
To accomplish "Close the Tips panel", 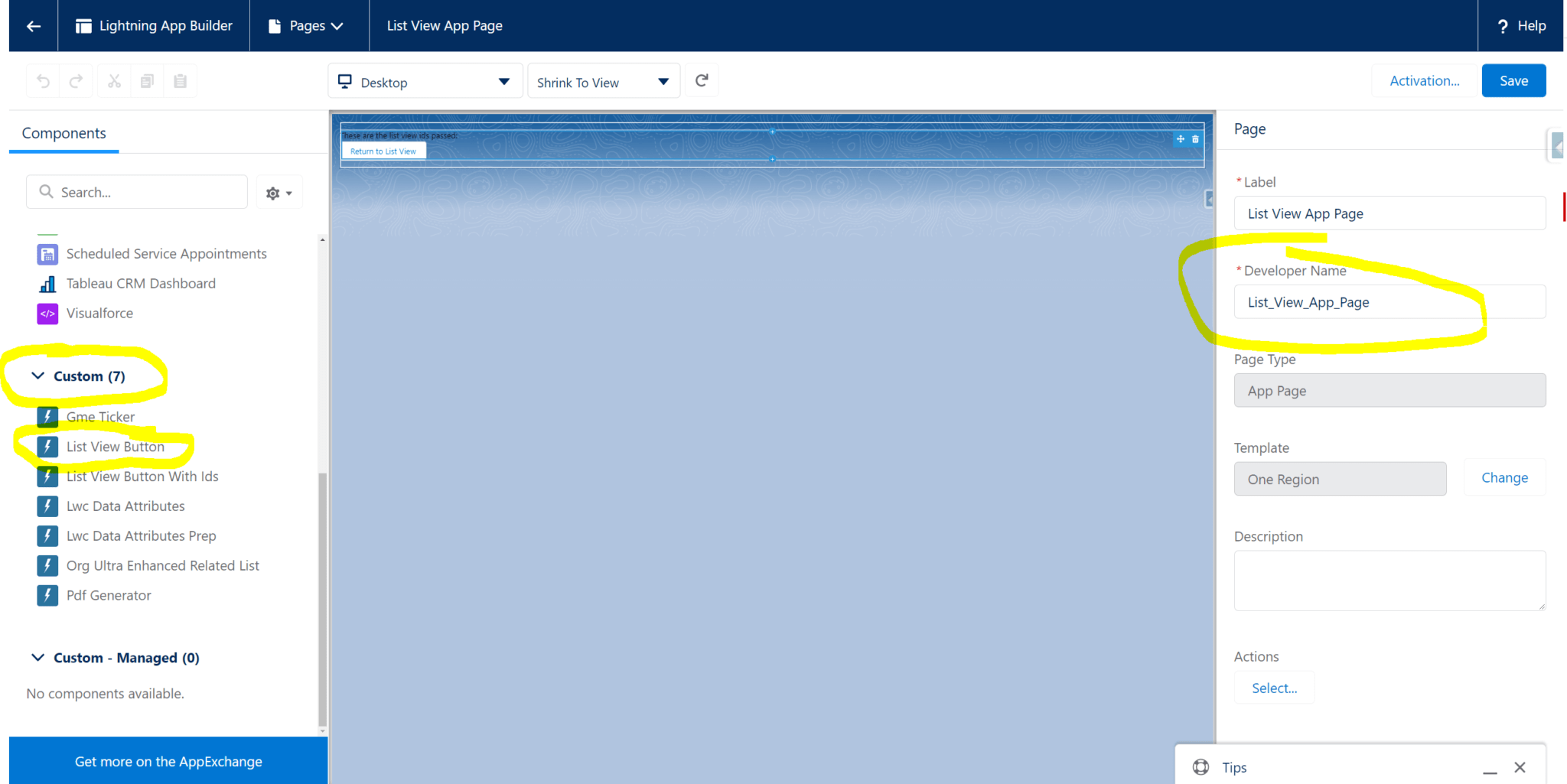I will (x=1520, y=767).
